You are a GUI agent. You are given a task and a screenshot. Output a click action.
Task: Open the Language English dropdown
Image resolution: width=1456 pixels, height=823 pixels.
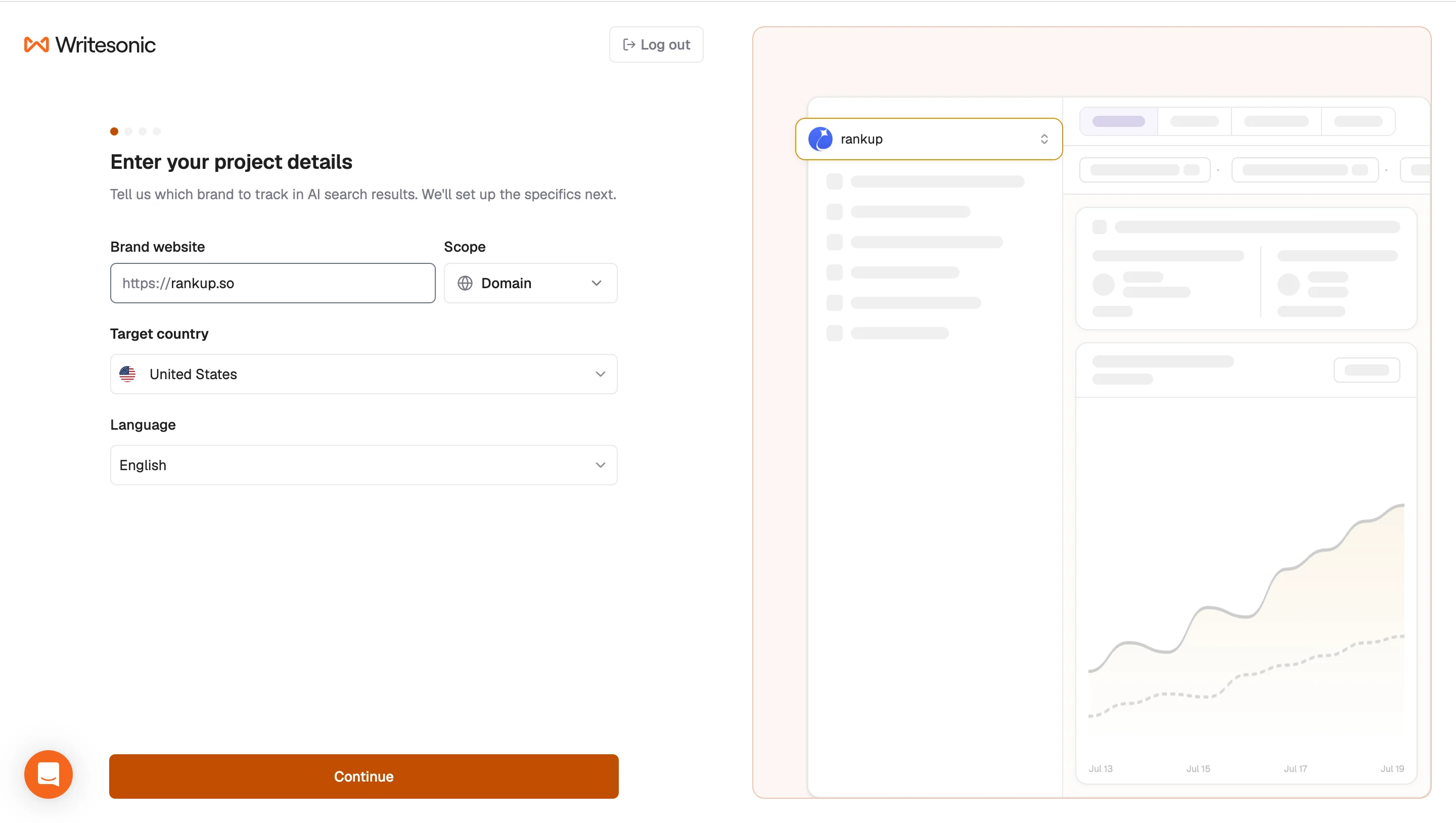[x=363, y=465]
